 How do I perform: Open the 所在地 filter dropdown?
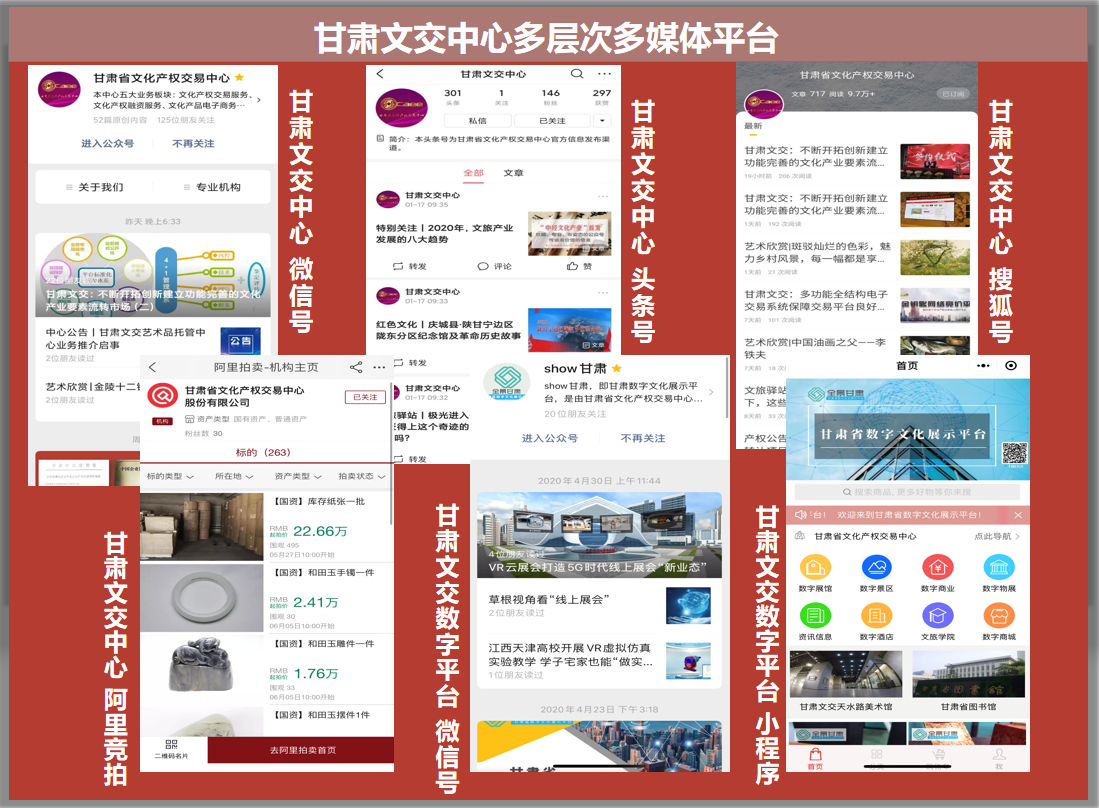[234, 477]
